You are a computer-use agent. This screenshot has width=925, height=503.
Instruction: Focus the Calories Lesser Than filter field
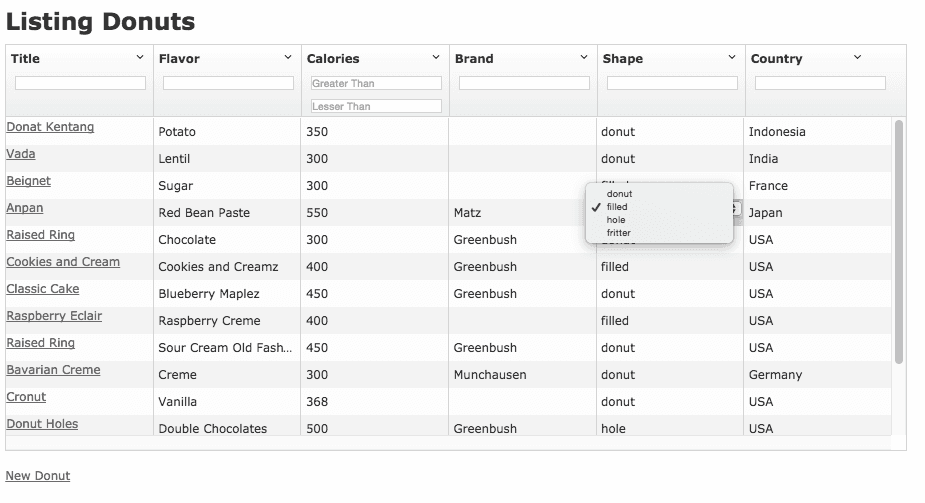coord(376,106)
